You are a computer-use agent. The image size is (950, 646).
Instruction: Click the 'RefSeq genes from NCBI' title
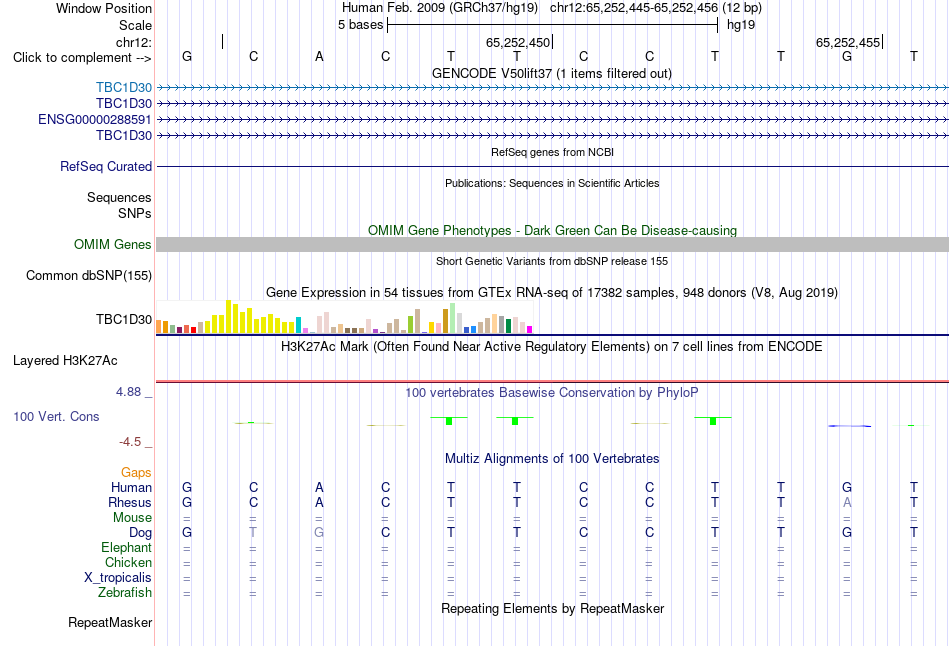(552, 152)
